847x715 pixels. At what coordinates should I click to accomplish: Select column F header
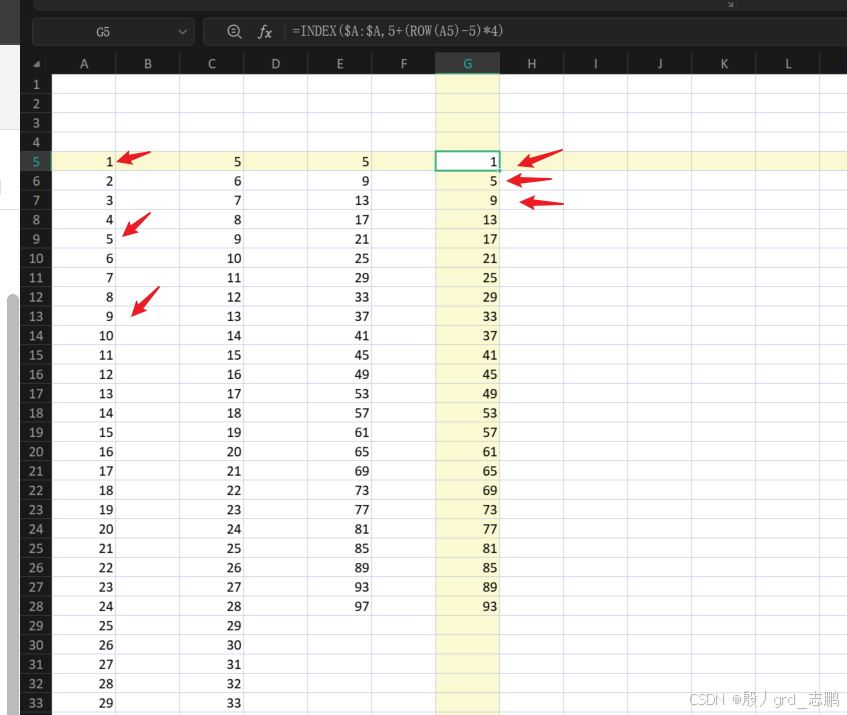click(x=404, y=64)
